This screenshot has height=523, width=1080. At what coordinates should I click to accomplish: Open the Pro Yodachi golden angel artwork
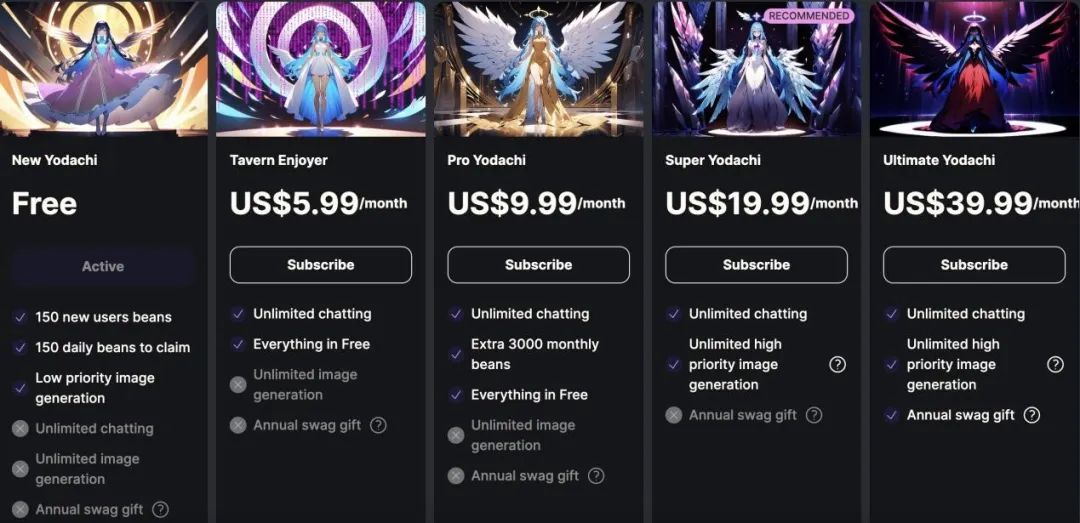click(538, 68)
